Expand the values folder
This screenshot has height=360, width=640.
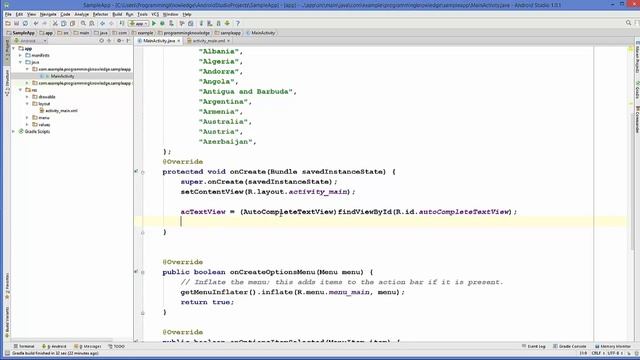[27, 124]
